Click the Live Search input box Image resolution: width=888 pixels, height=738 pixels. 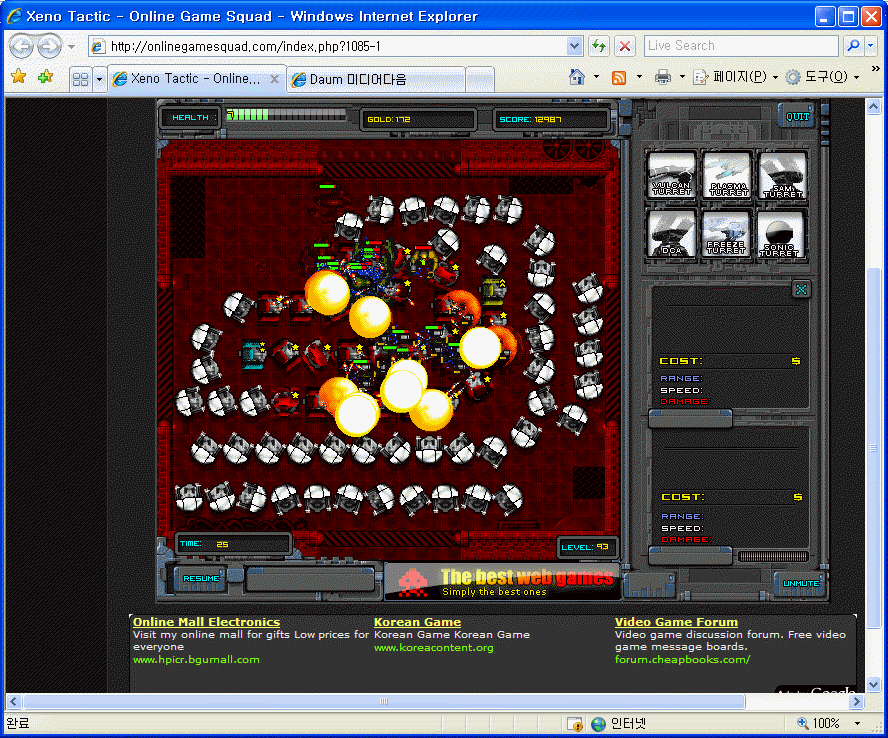click(x=741, y=46)
